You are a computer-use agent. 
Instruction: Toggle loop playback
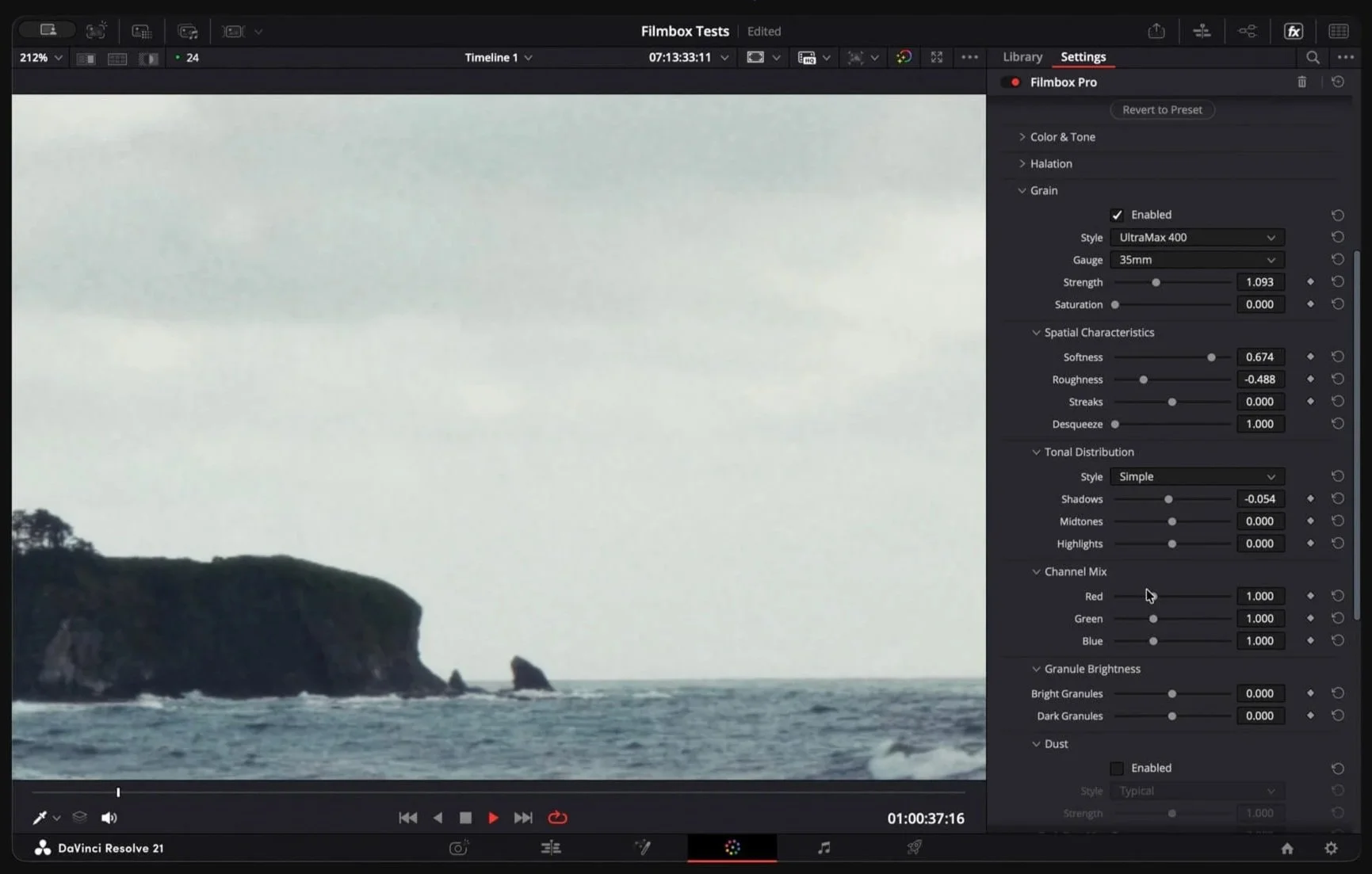(557, 818)
